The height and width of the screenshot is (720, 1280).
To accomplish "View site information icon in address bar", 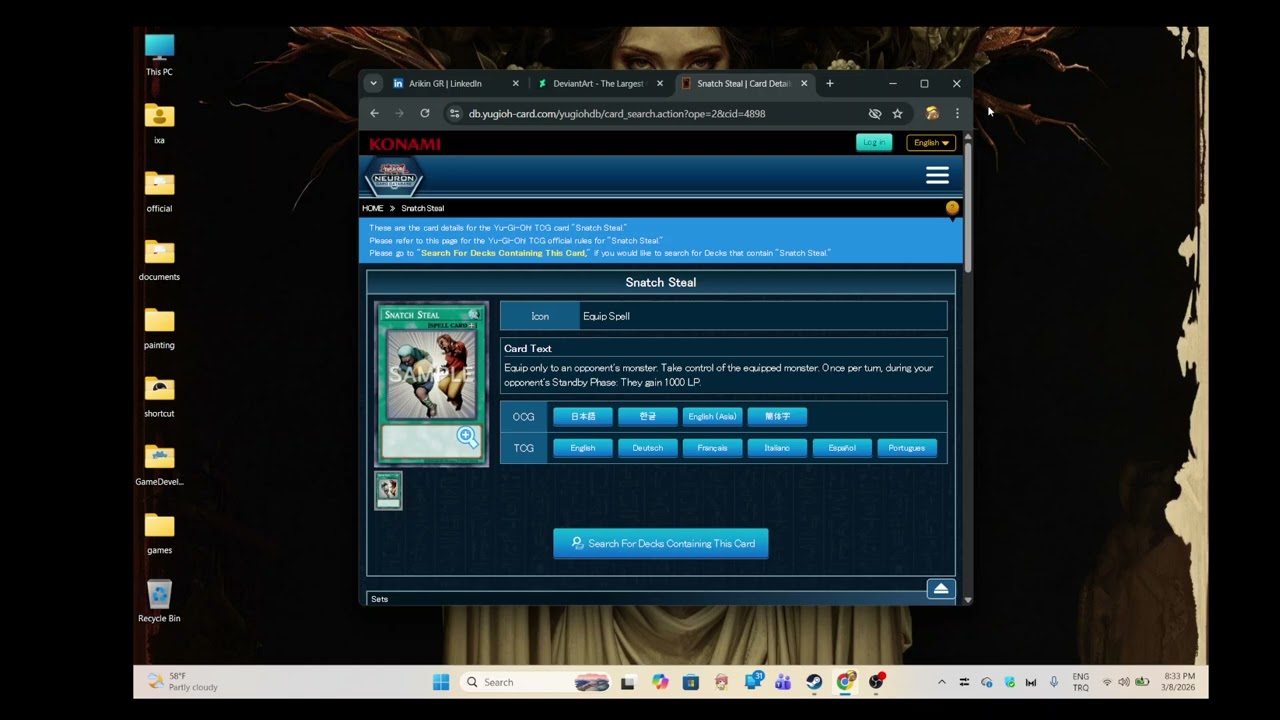I will [x=454, y=114].
